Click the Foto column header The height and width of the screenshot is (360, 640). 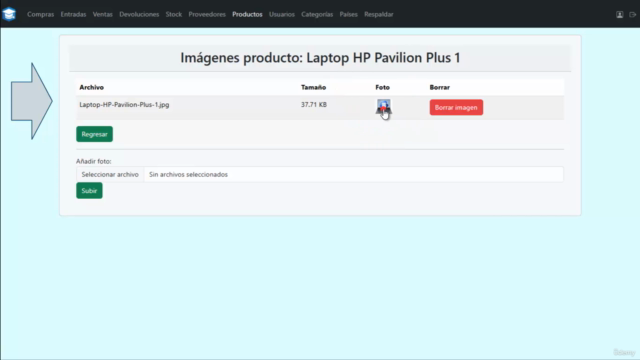tap(382, 87)
